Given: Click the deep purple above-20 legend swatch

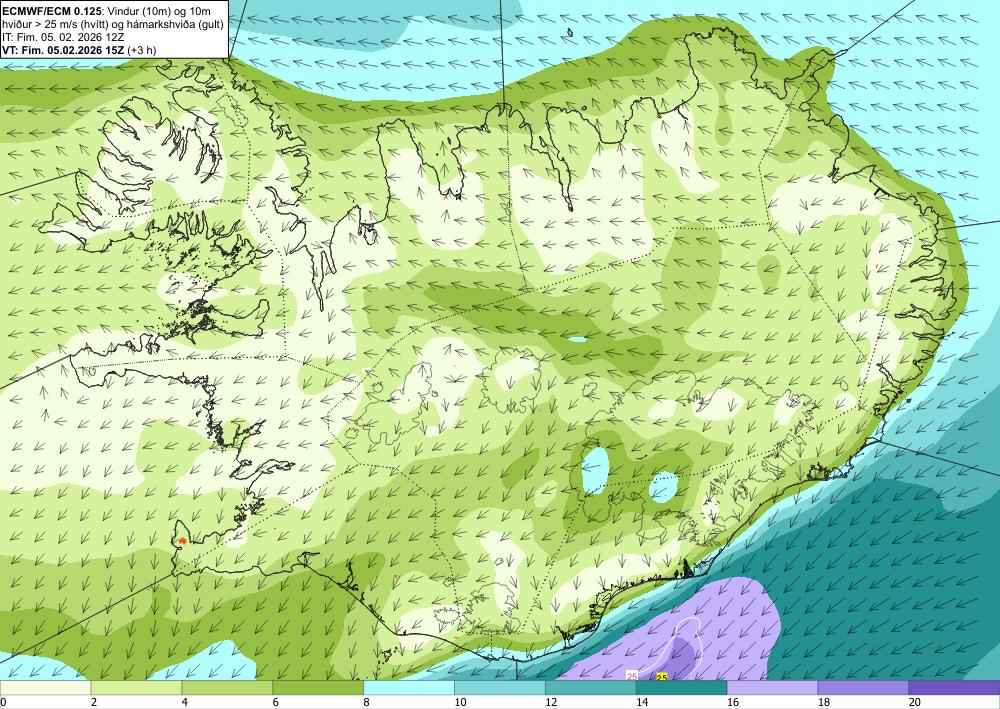Looking at the screenshot, I should pyautogui.click(x=954, y=688).
